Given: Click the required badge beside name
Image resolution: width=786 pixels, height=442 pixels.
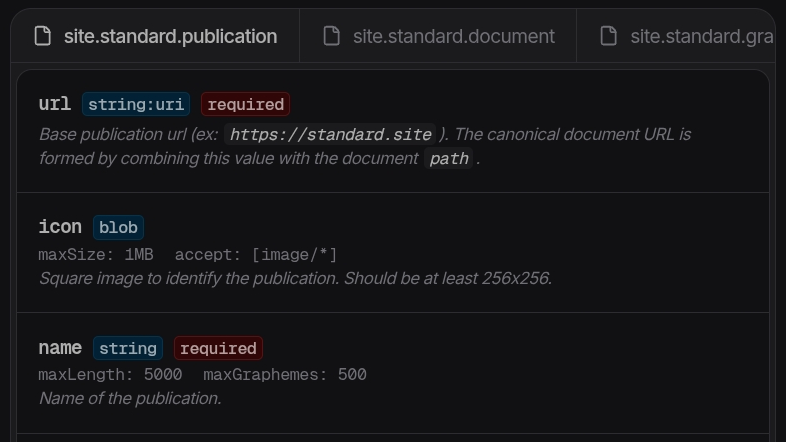Looking at the screenshot, I should [218, 348].
